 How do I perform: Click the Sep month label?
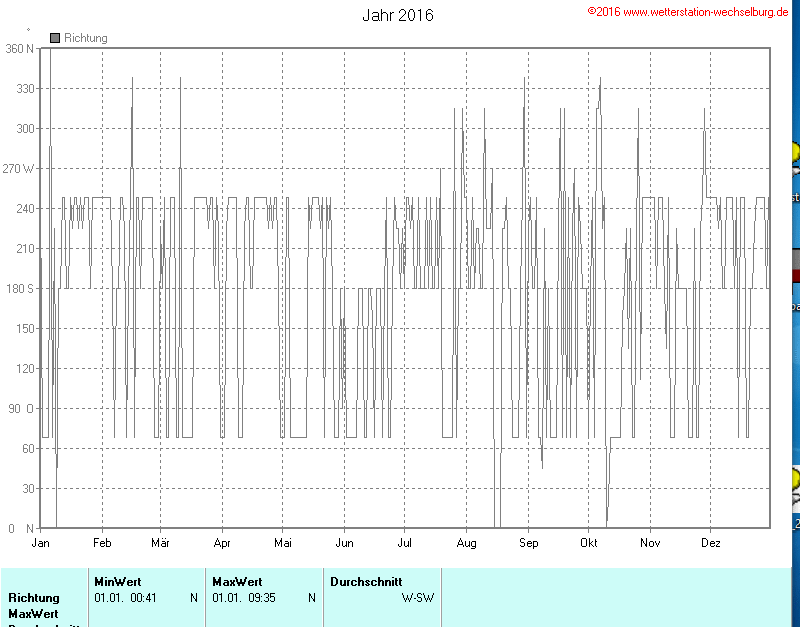529,543
